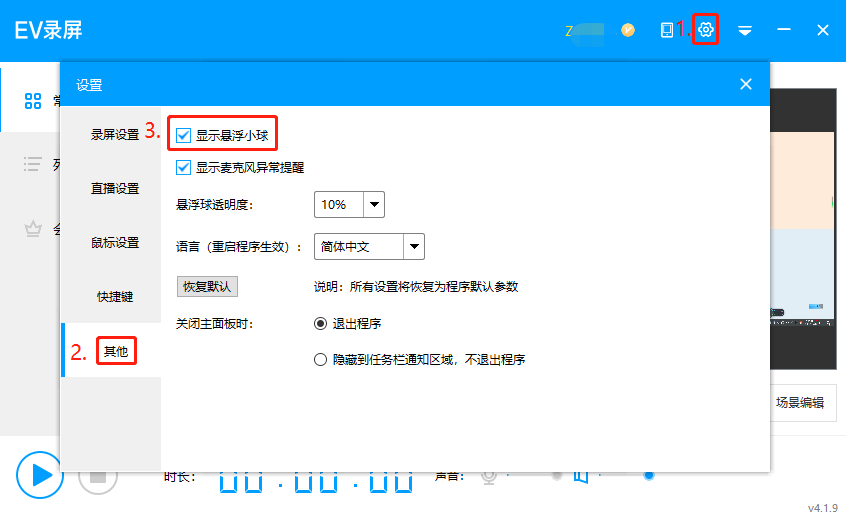846x515 pixels.
Task: Uncheck 显示麦克风异常提醒 checkbox
Action: pos(184,168)
